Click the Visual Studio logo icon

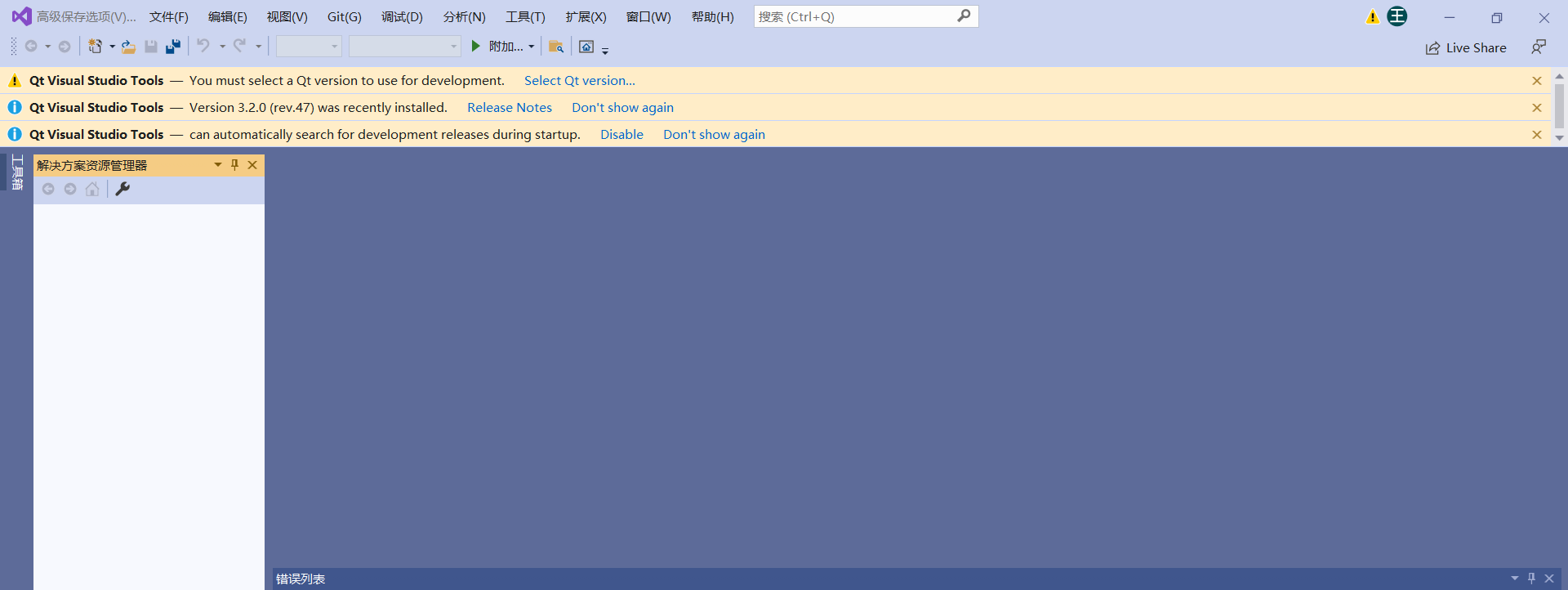click(x=21, y=16)
